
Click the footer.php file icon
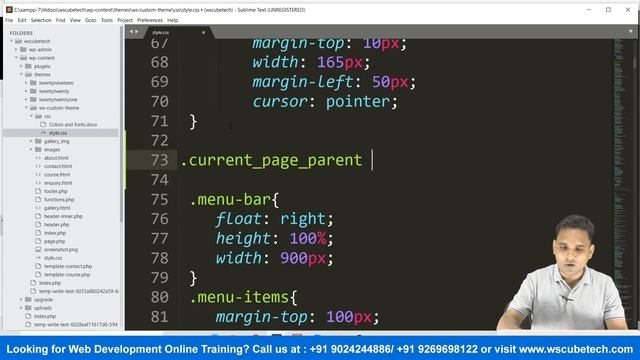tap(38, 191)
